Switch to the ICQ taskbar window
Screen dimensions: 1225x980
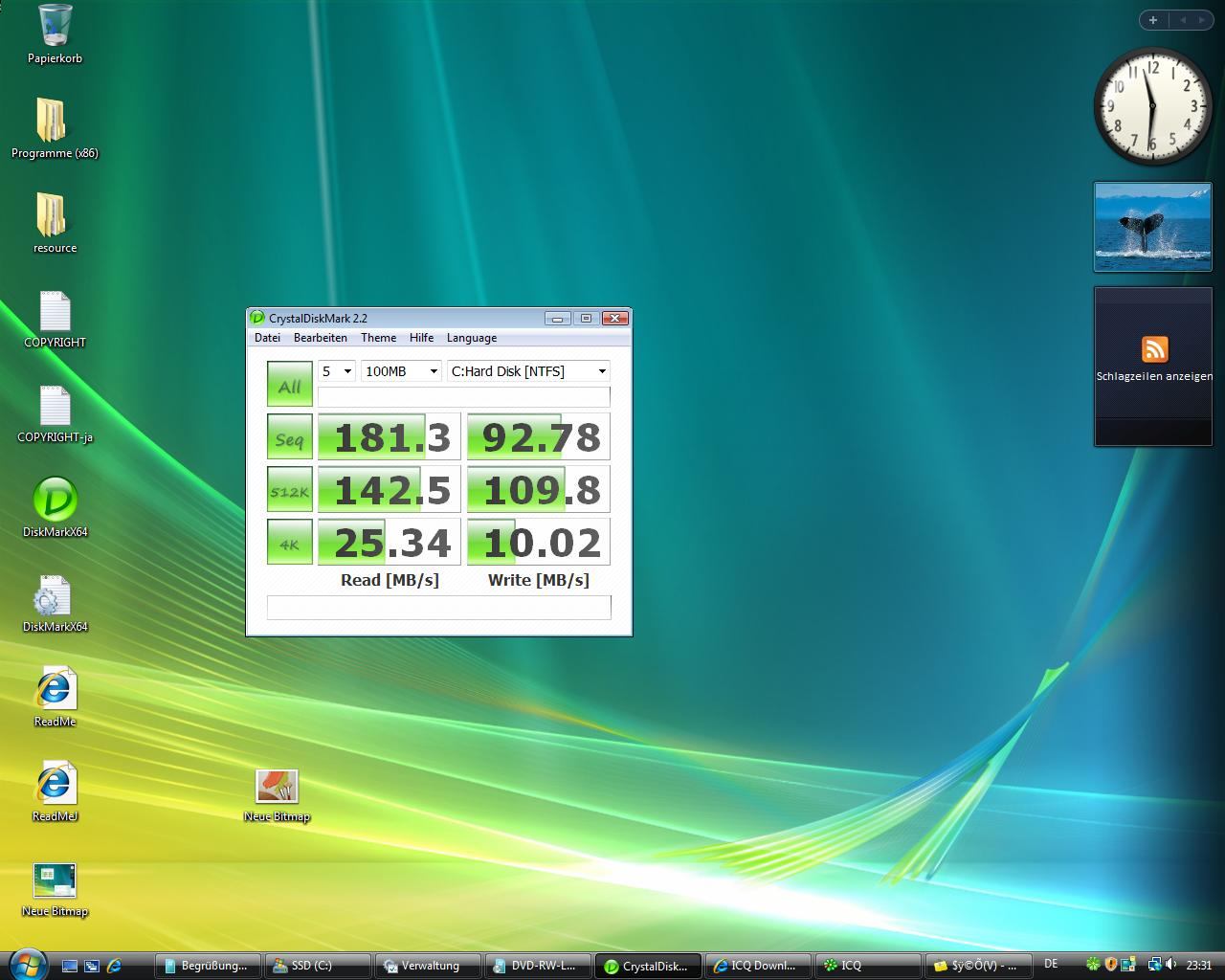(x=868, y=966)
